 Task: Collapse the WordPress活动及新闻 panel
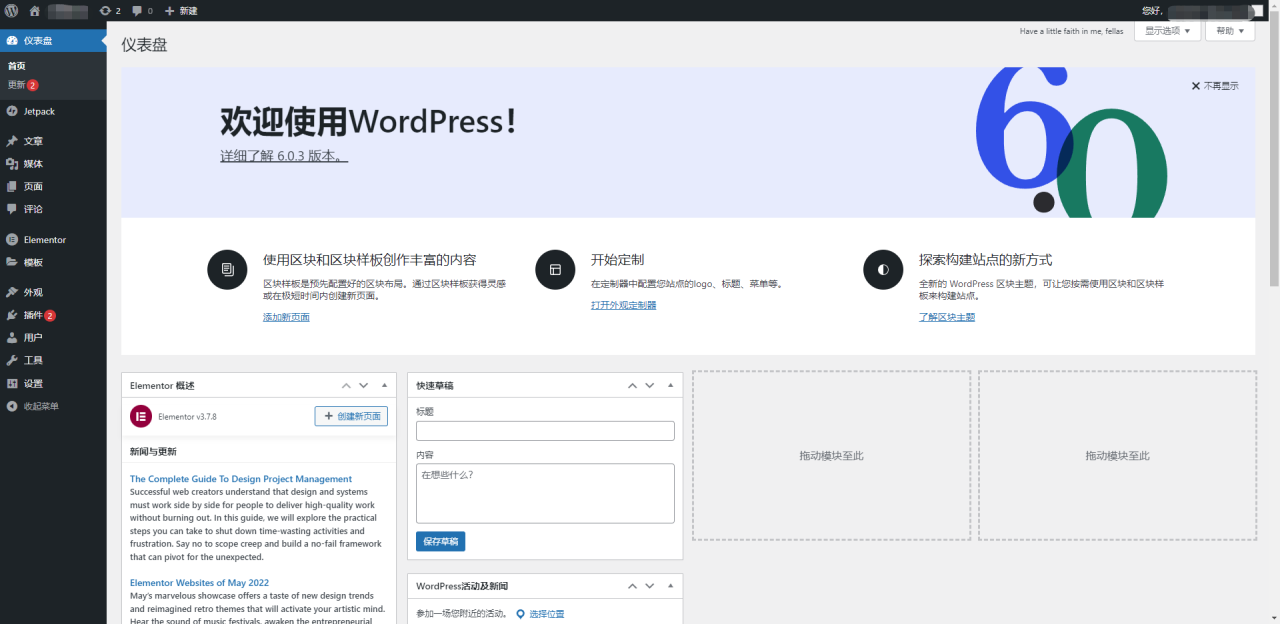point(670,586)
